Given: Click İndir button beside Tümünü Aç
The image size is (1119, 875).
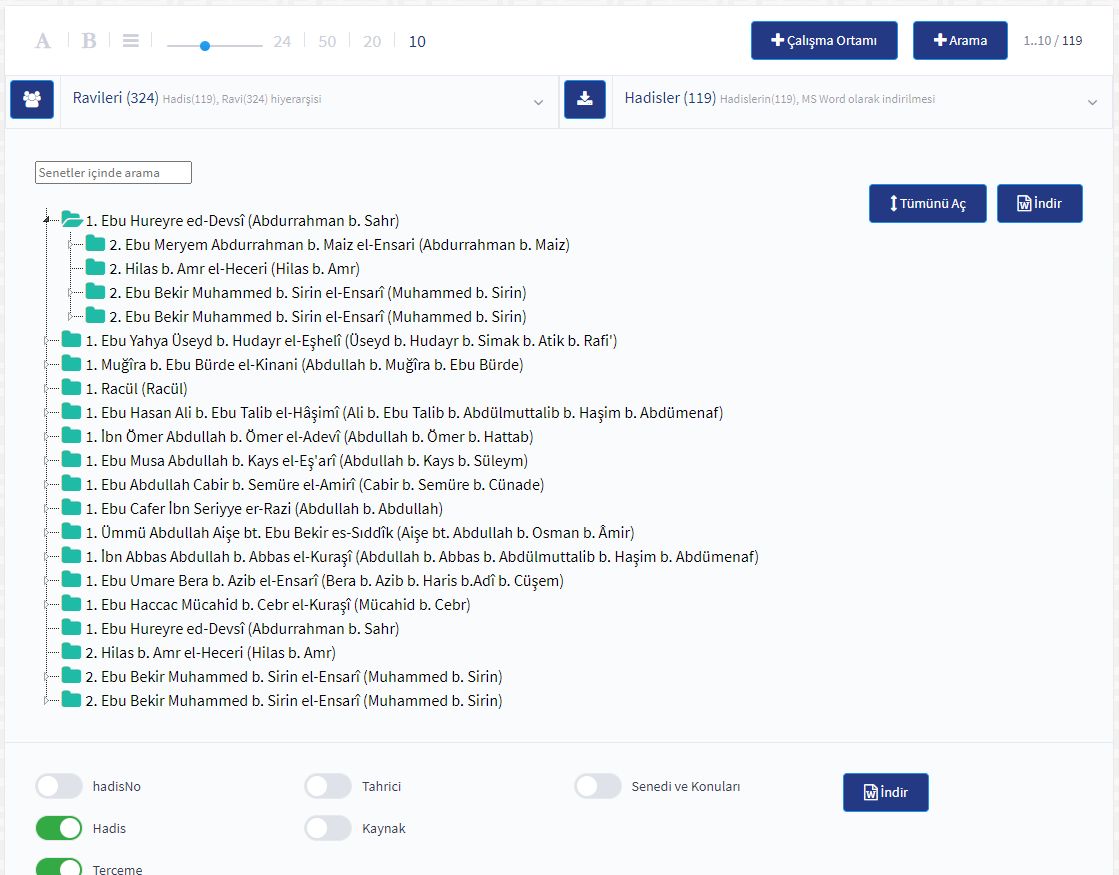Looking at the screenshot, I should pyautogui.click(x=1040, y=203).
